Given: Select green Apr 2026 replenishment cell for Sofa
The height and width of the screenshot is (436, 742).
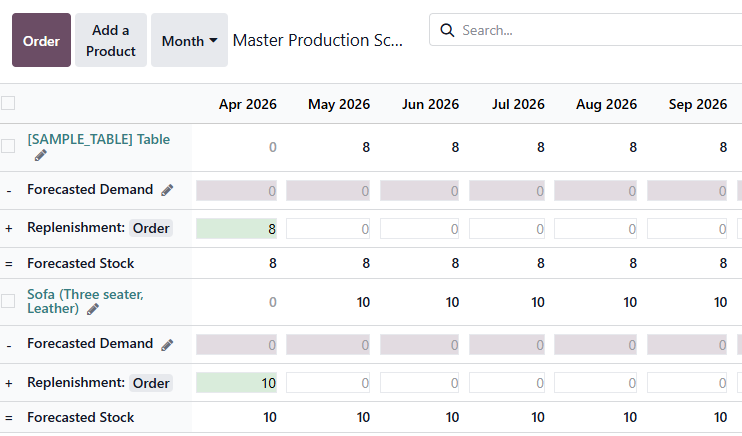Looking at the screenshot, I should (x=237, y=383).
